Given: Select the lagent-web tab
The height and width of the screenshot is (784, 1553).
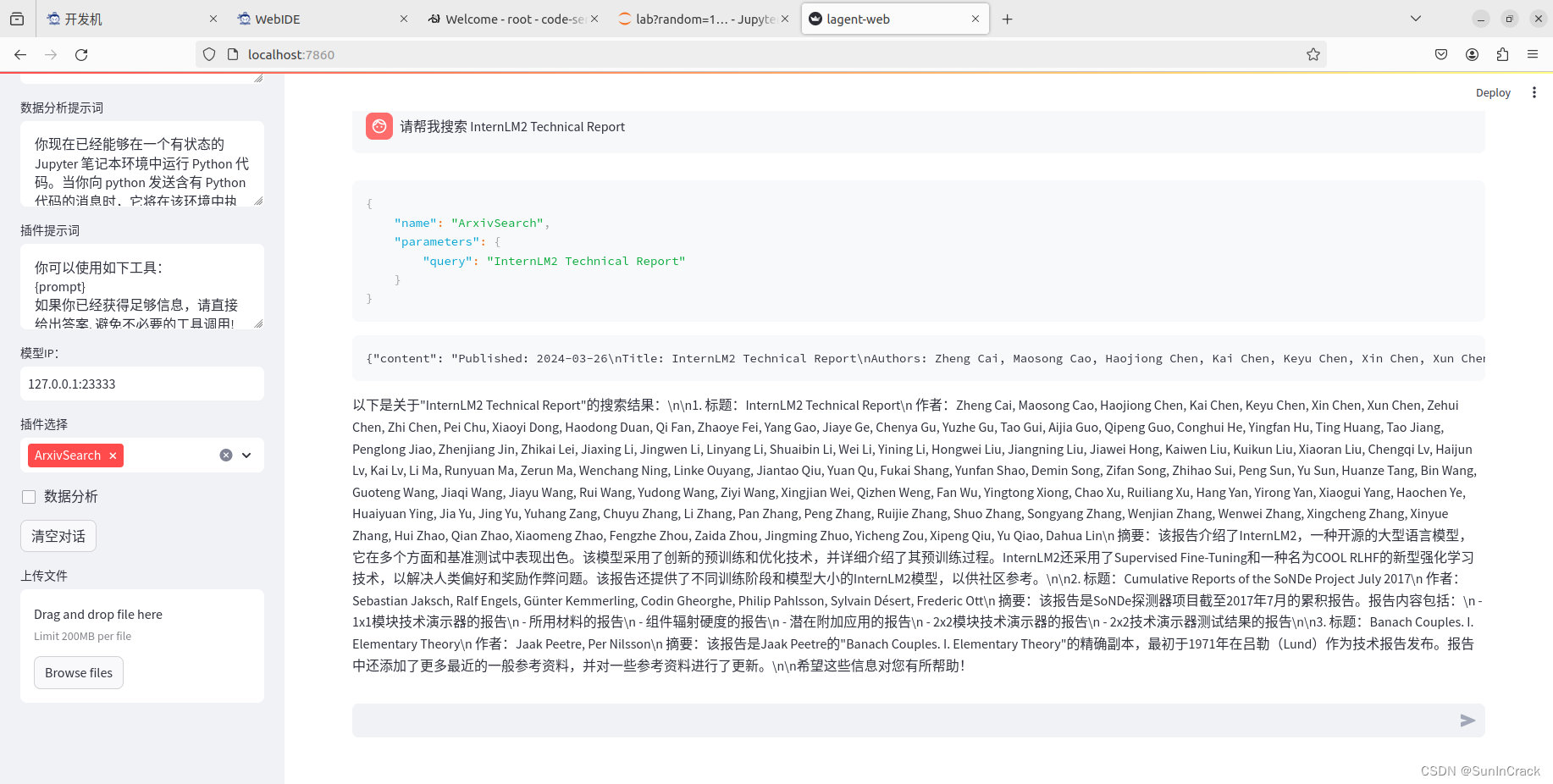Looking at the screenshot, I should click(x=893, y=19).
